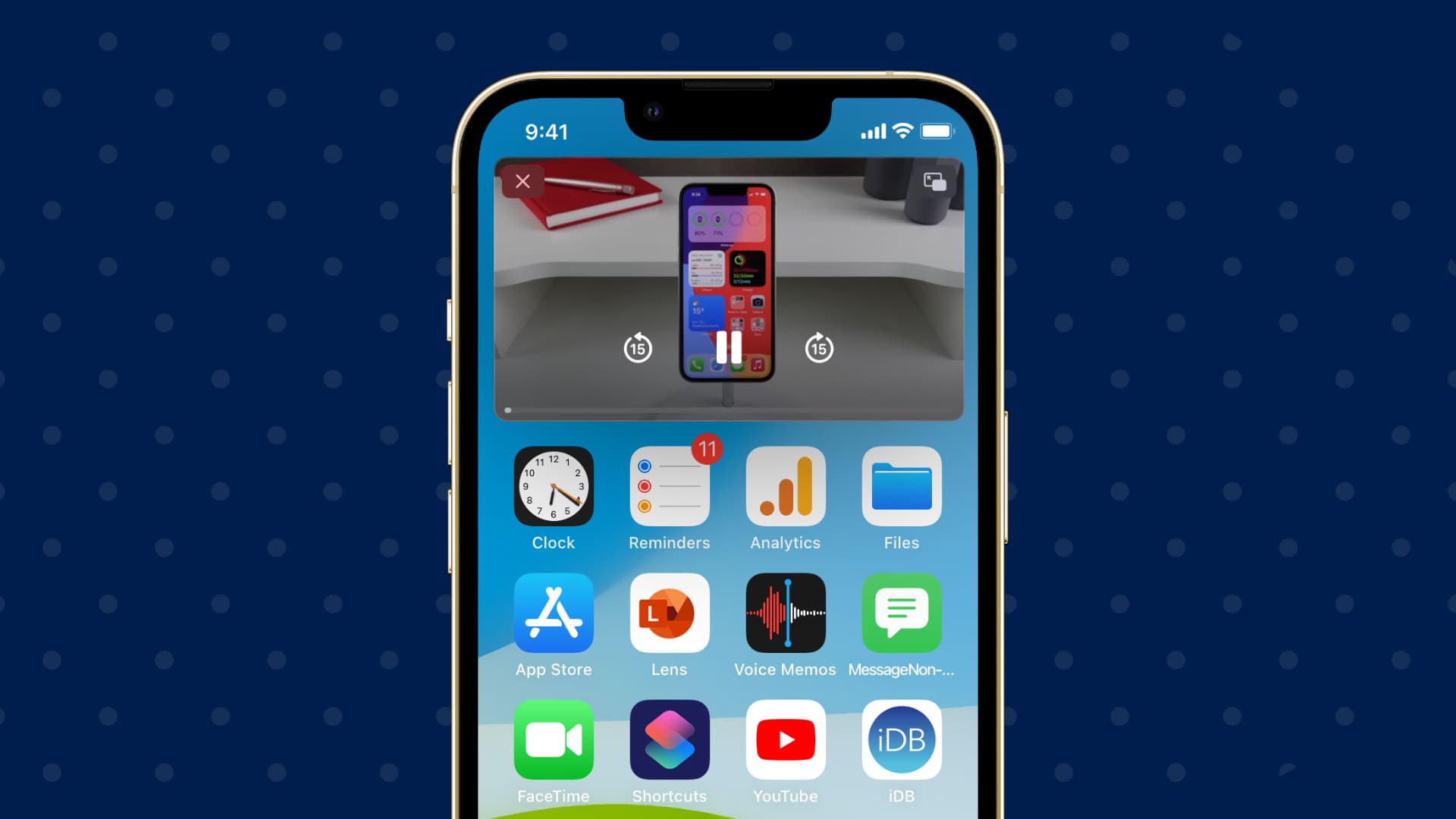
Task: Open YouTube app
Action: coord(785,740)
